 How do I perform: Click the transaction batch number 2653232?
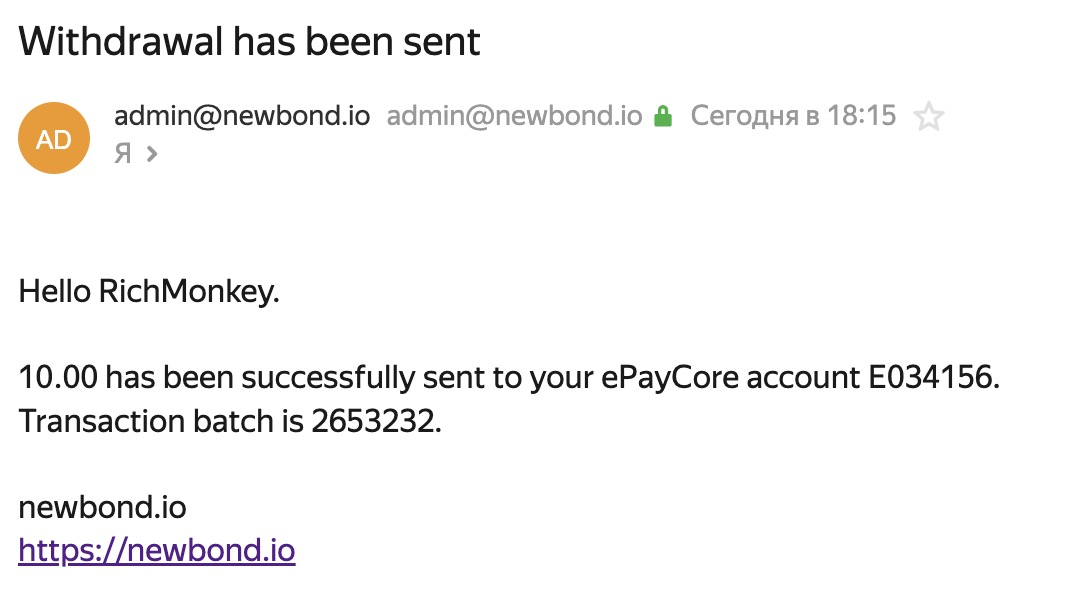click(x=373, y=421)
